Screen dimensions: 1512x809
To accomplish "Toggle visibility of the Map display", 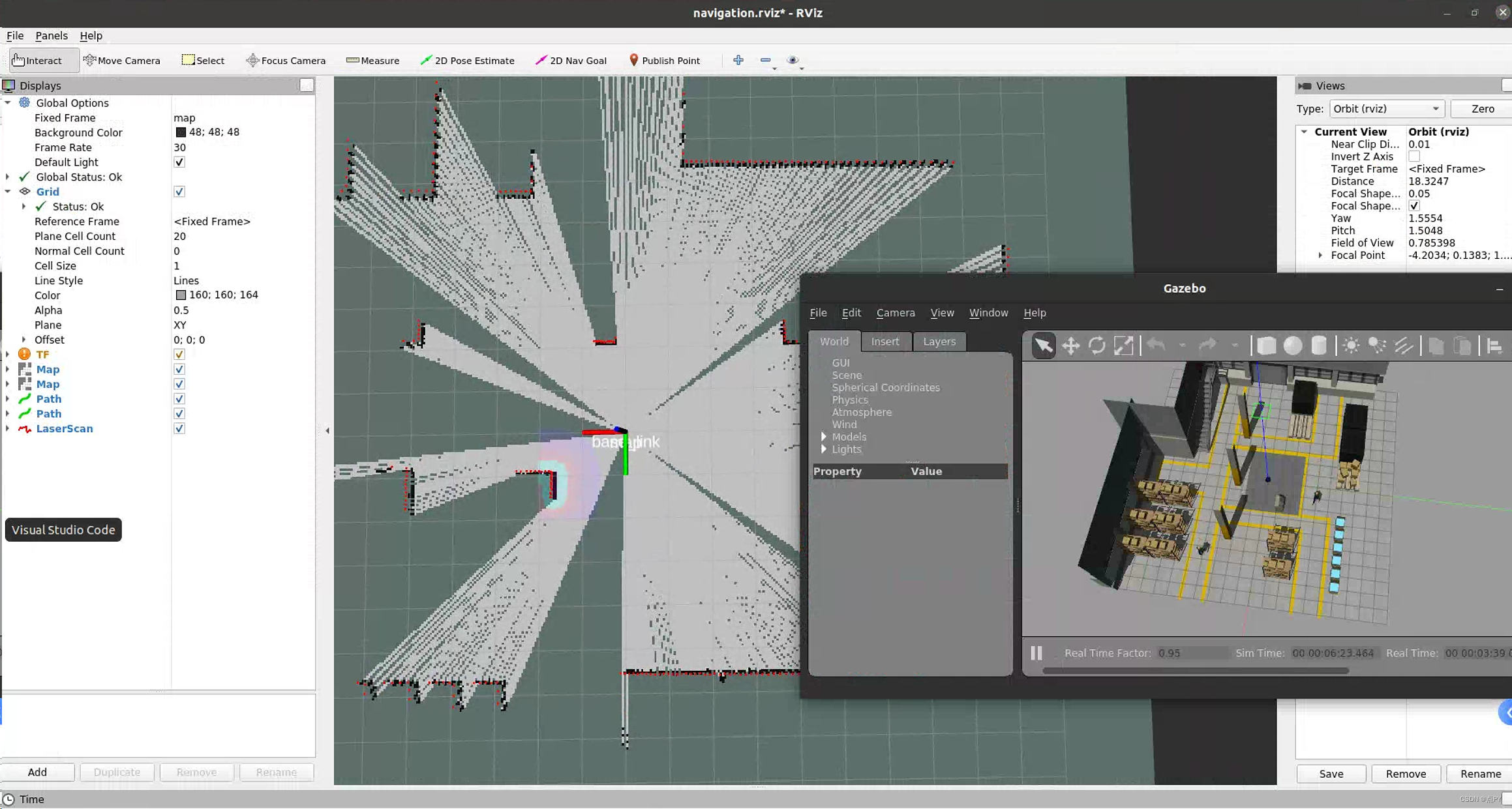I will pos(178,369).
